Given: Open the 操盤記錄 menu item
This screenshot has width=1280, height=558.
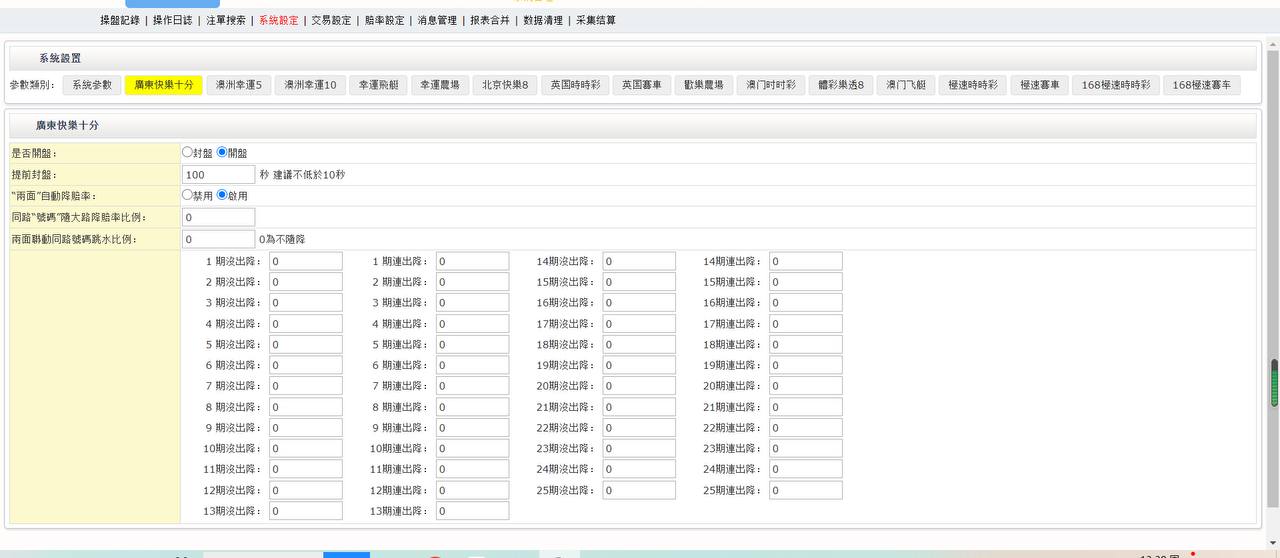Looking at the screenshot, I should coord(120,20).
